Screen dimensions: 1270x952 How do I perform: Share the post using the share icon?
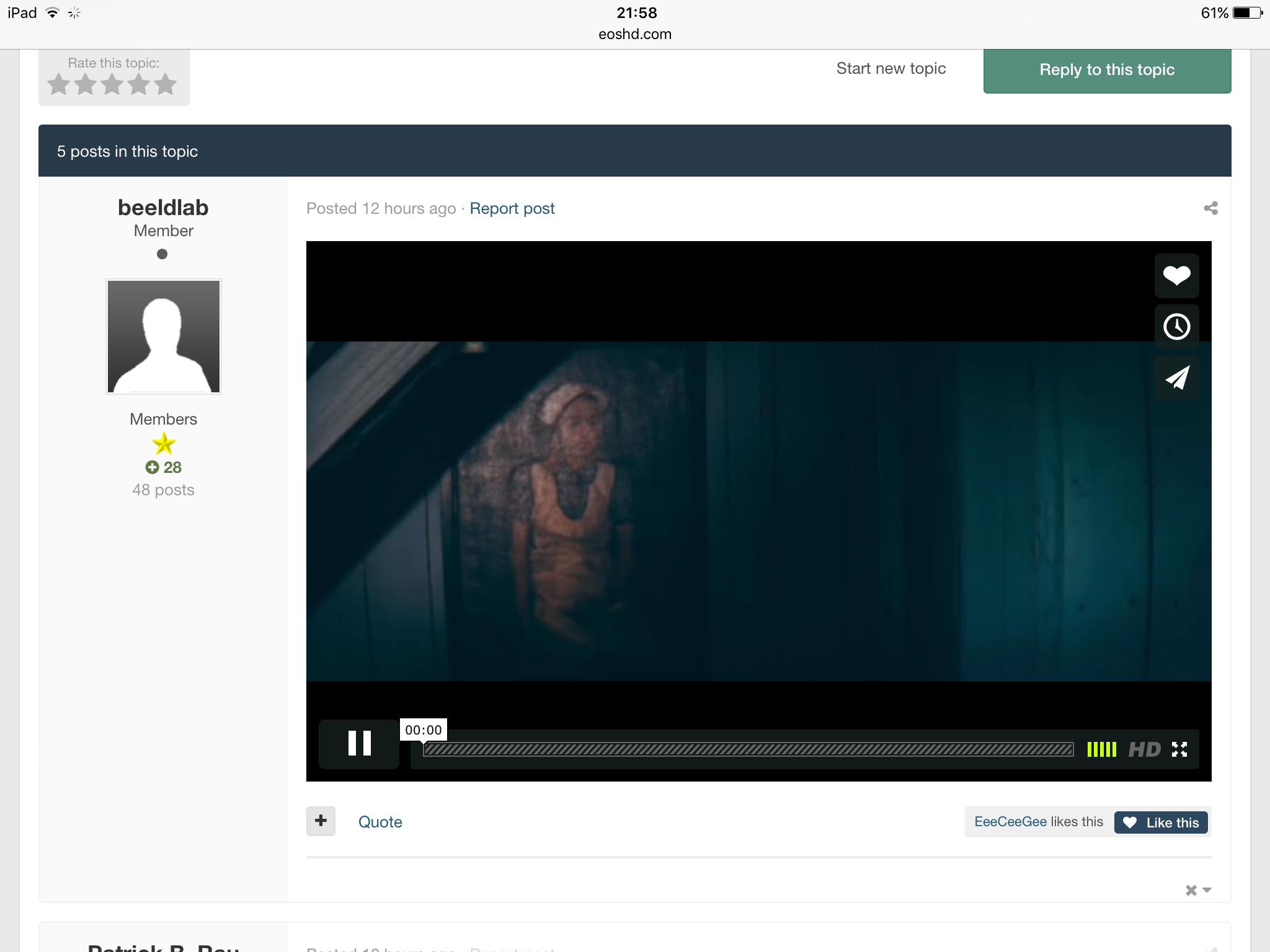[x=1210, y=208]
